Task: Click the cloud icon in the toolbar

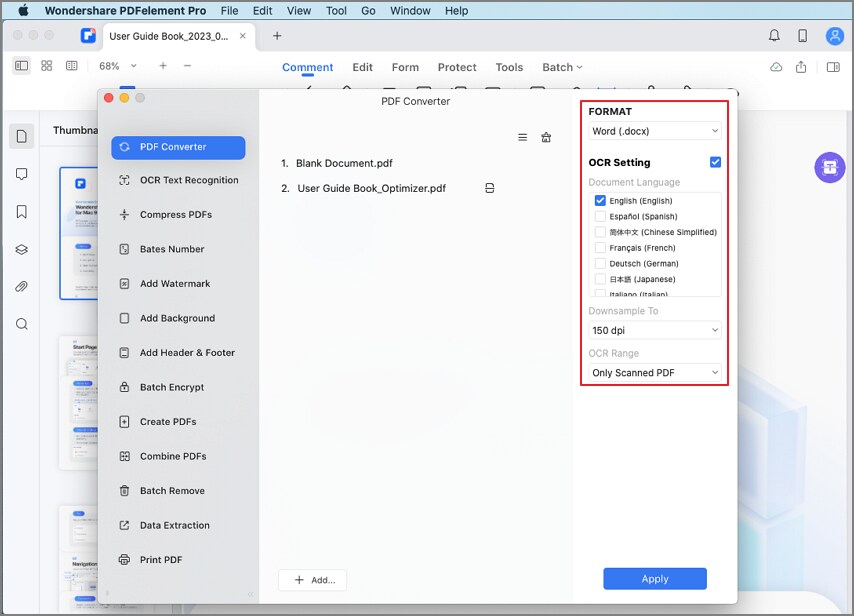Action: (x=775, y=66)
